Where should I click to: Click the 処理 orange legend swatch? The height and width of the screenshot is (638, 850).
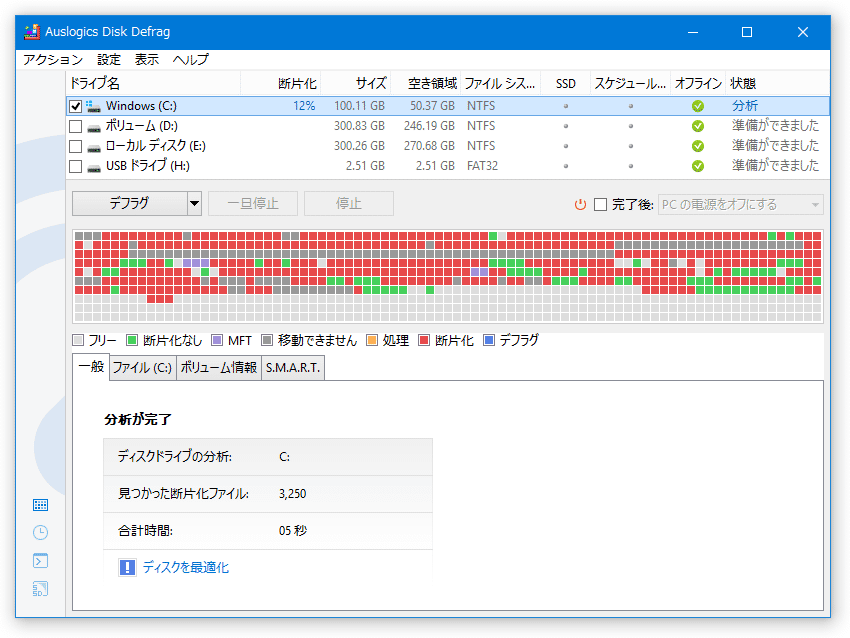point(372,340)
